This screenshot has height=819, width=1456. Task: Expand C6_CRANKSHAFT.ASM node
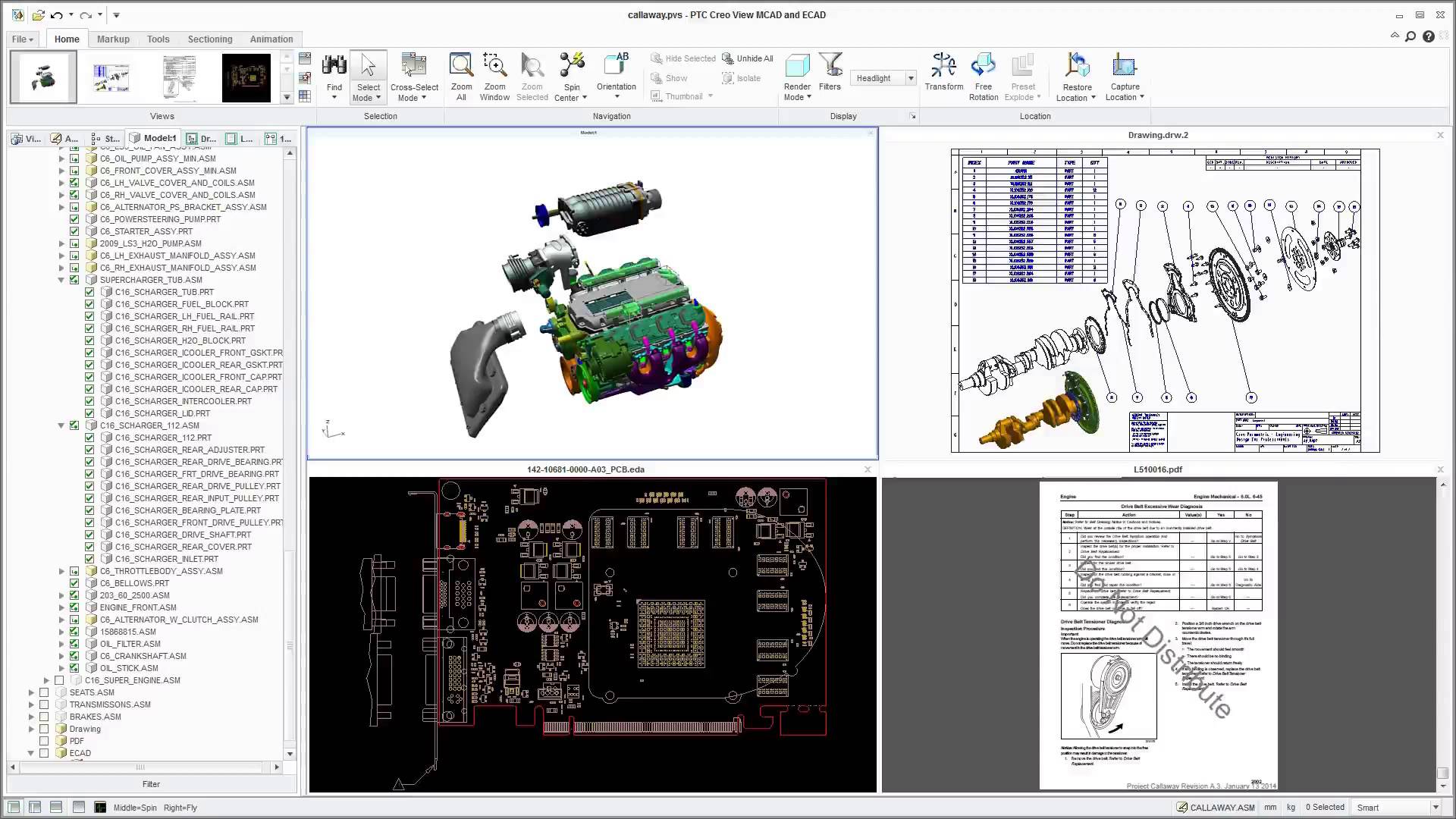[x=61, y=656]
